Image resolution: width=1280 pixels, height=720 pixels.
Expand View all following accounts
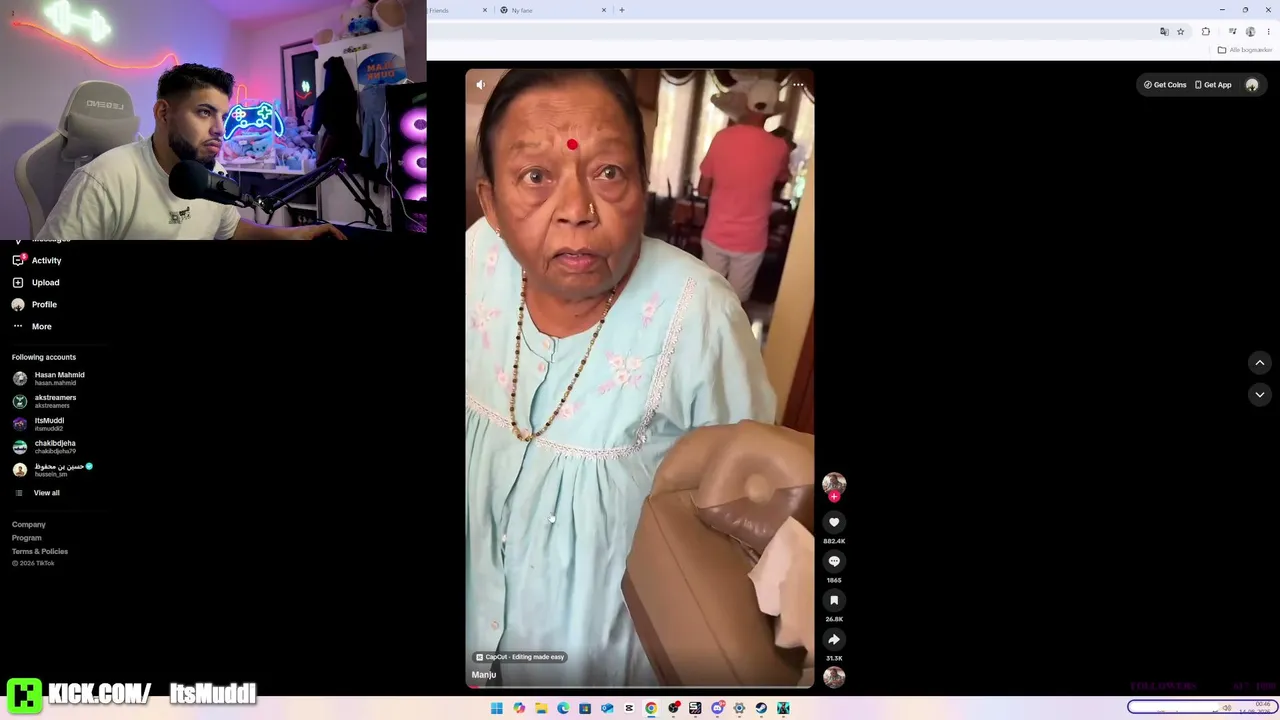[37, 493]
